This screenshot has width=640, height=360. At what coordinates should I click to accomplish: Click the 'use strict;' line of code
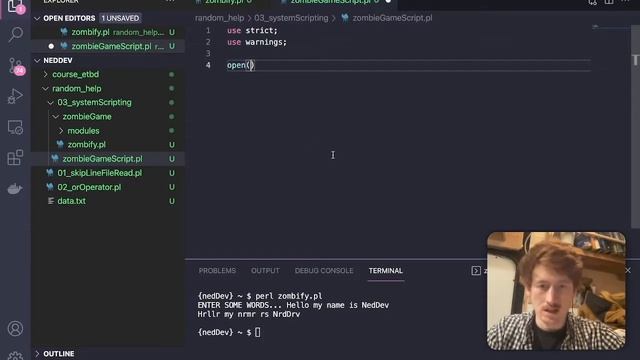click(252, 31)
